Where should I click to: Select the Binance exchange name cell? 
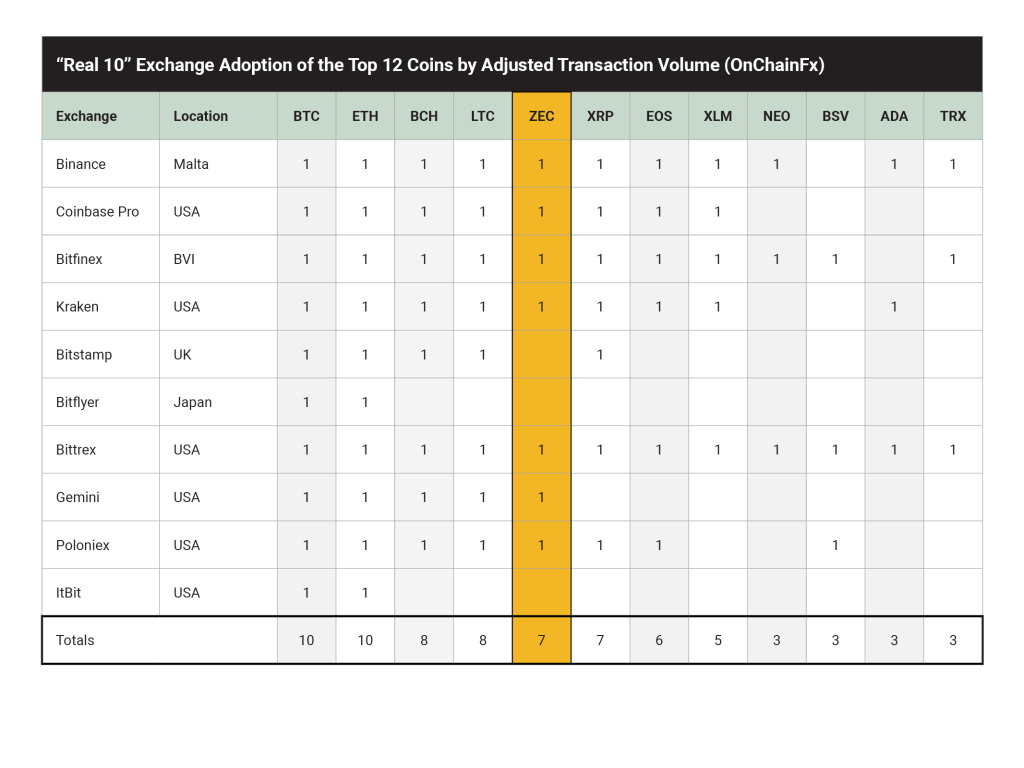pyautogui.click(x=81, y=164)
